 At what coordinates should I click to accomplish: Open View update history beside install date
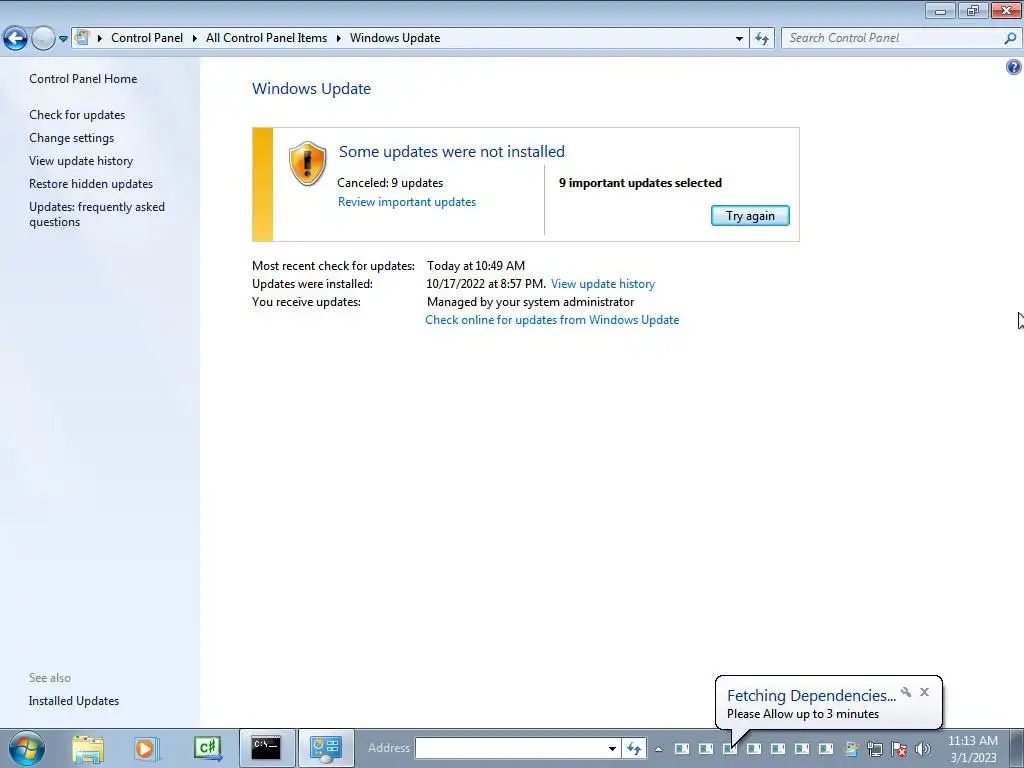click(x=603, y=284)
